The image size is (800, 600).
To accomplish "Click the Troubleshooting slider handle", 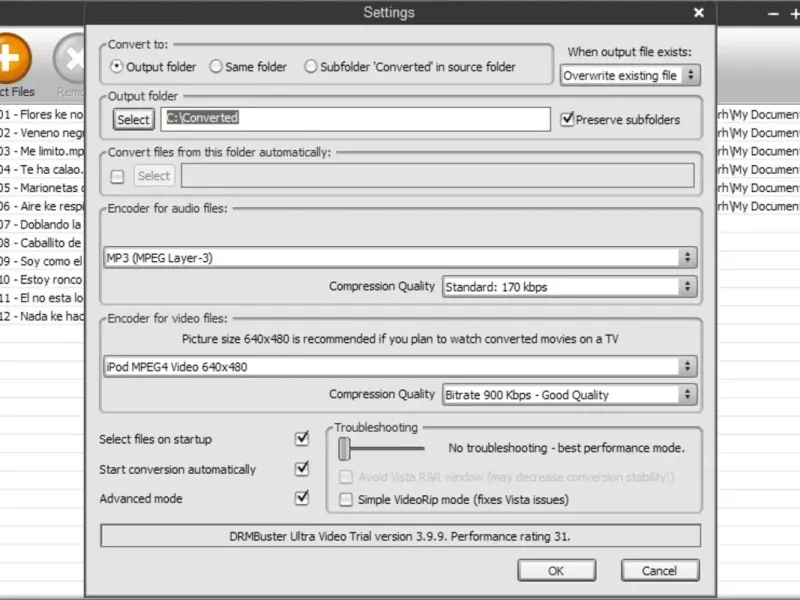I will (344, 448).
